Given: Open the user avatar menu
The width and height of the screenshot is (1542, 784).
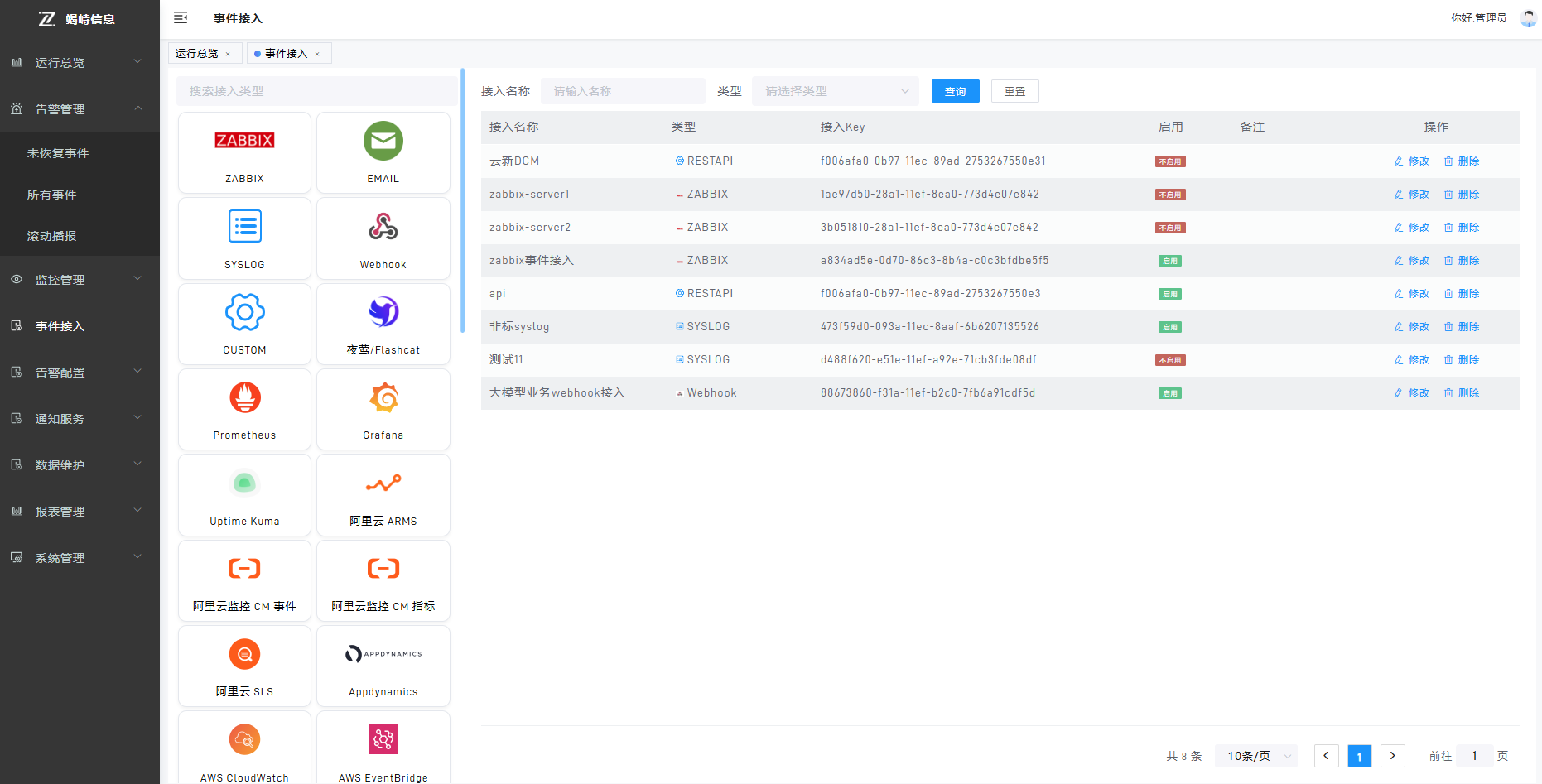Looking at the screenshot, I should pyautogui.click(x=1528, y=18).
